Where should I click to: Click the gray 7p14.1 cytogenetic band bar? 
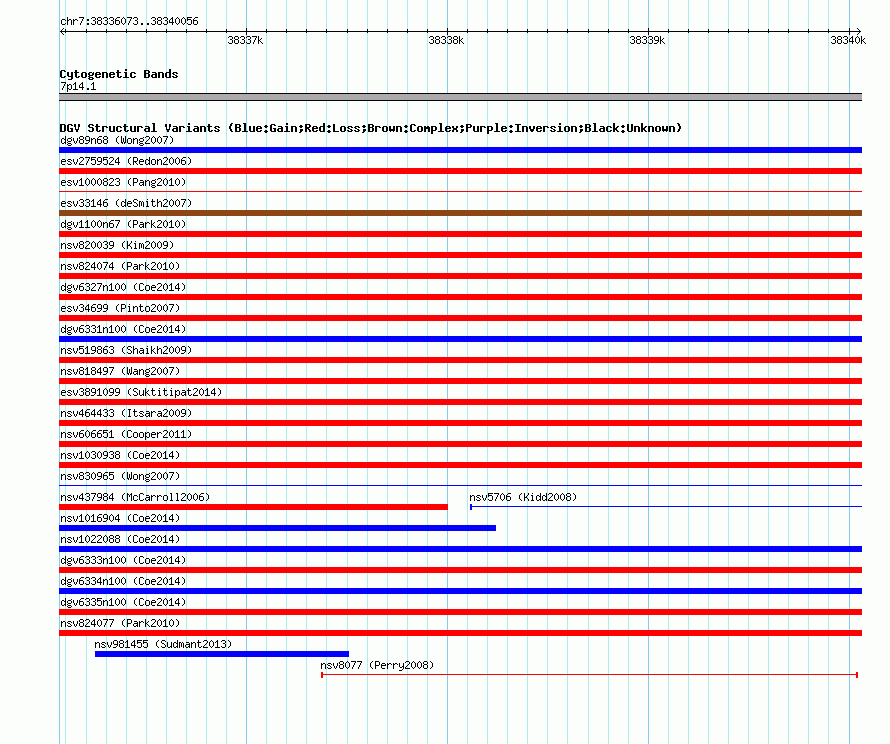click(x=460, y=97)
